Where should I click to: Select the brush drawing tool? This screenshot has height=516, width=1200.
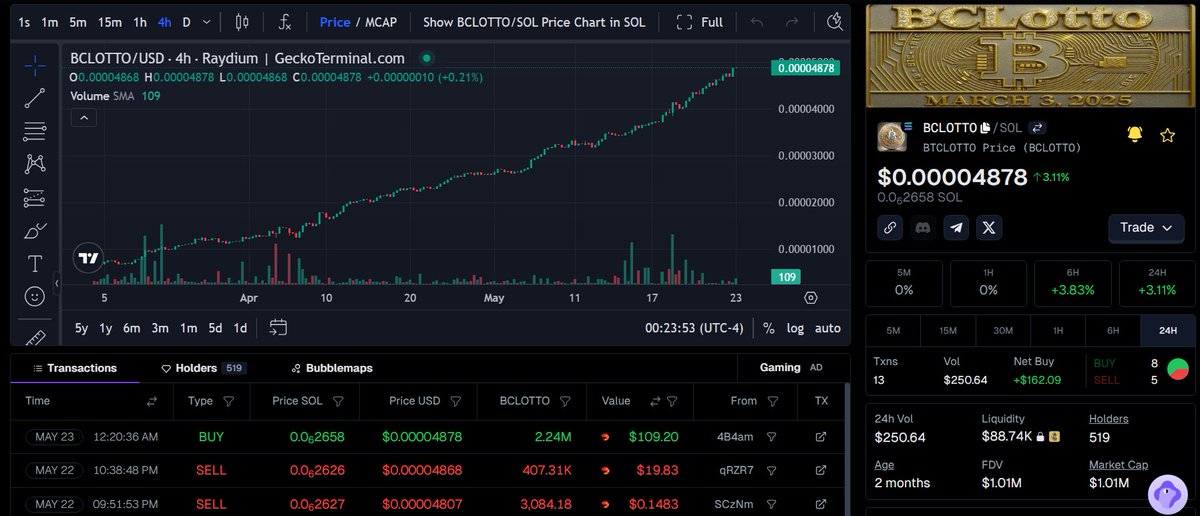coord(34,230)
